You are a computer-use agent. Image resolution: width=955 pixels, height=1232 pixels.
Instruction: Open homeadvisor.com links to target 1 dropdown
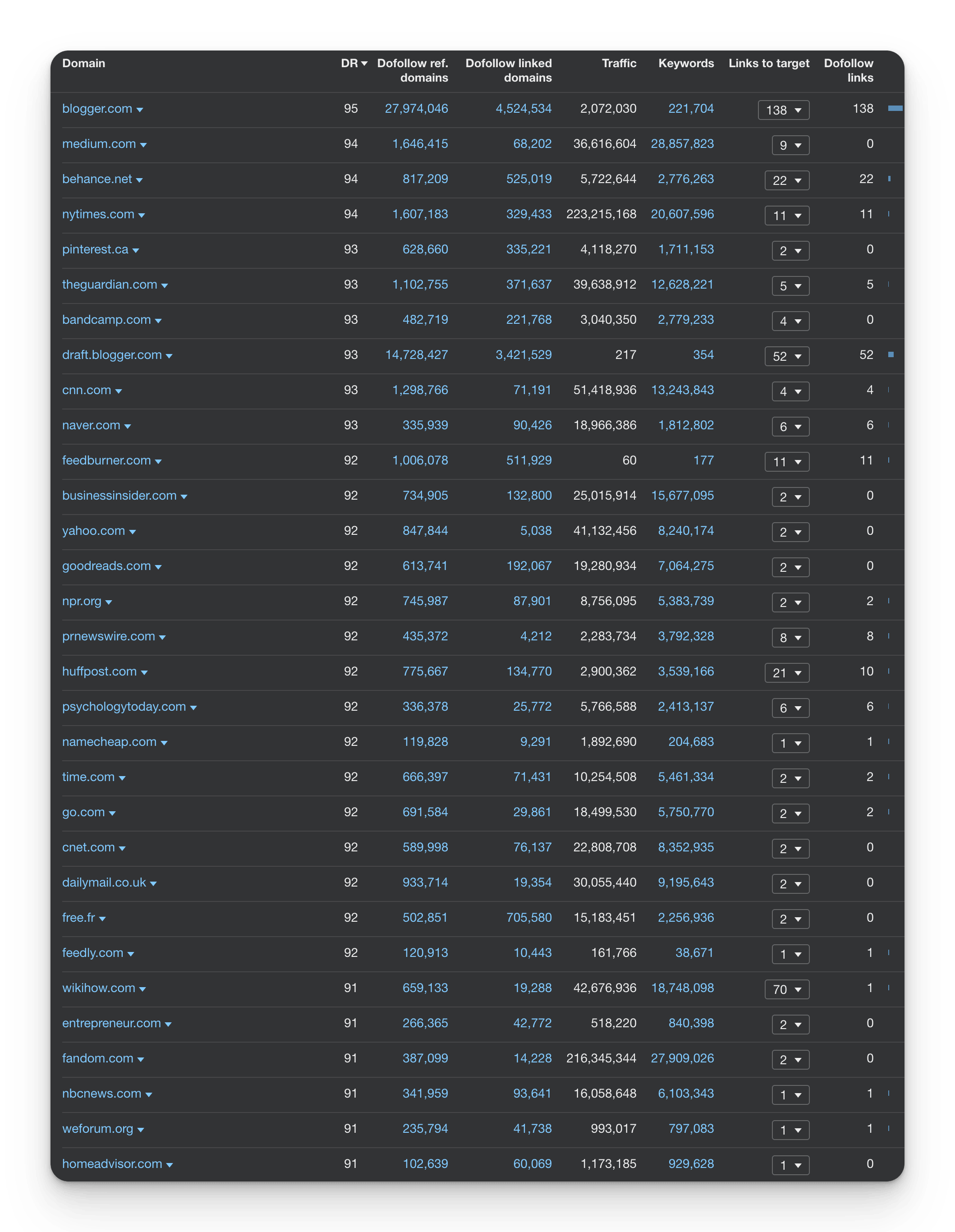[790, 1165]
